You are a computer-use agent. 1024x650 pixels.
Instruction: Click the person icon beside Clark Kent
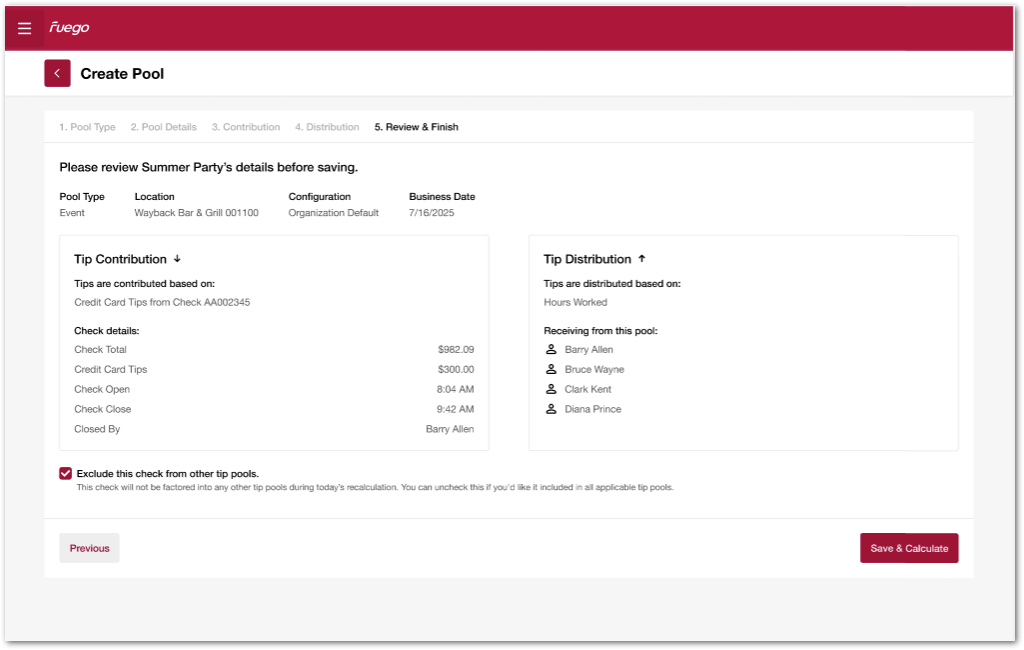tap(550, 389)
